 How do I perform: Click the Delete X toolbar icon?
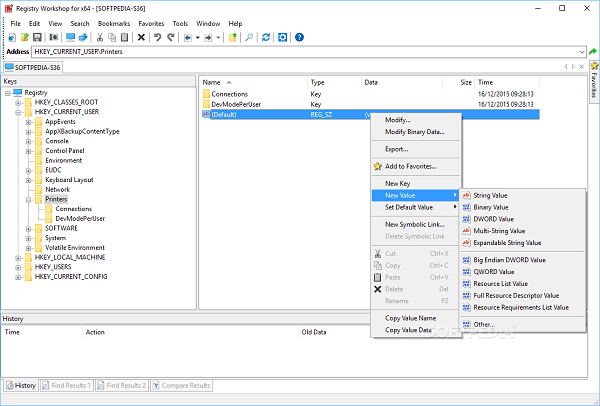[x=141, y=37]
